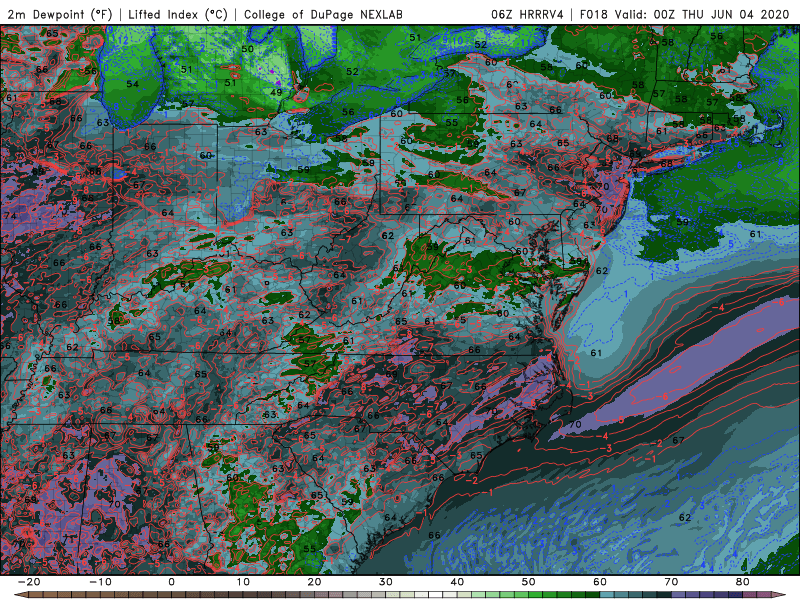The width and height of the screenshot is (800, 600).
Task: Click the 70 label on the color scale
Action: pyautogui.click(x=671, y=582)
